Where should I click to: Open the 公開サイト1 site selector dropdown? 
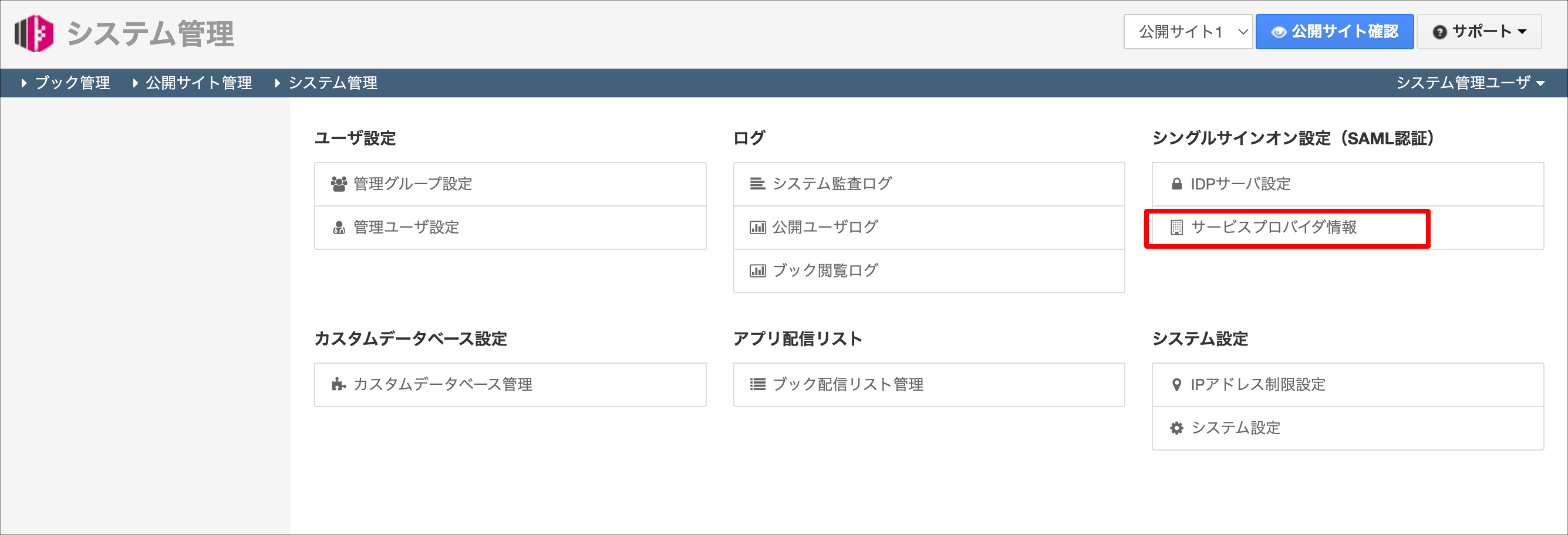coord(1188,32)
